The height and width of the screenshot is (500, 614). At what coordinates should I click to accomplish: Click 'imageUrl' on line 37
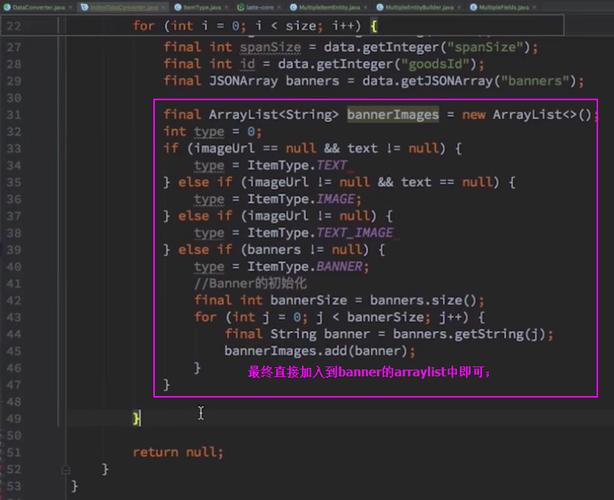pos(278,216)
